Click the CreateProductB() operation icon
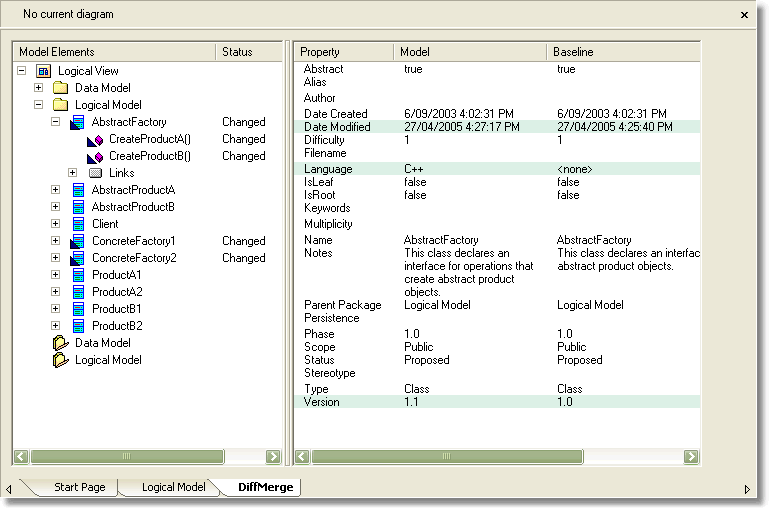The width and height of the screenshot is (769, 510). pyautogui.click(x=94, y=156)
